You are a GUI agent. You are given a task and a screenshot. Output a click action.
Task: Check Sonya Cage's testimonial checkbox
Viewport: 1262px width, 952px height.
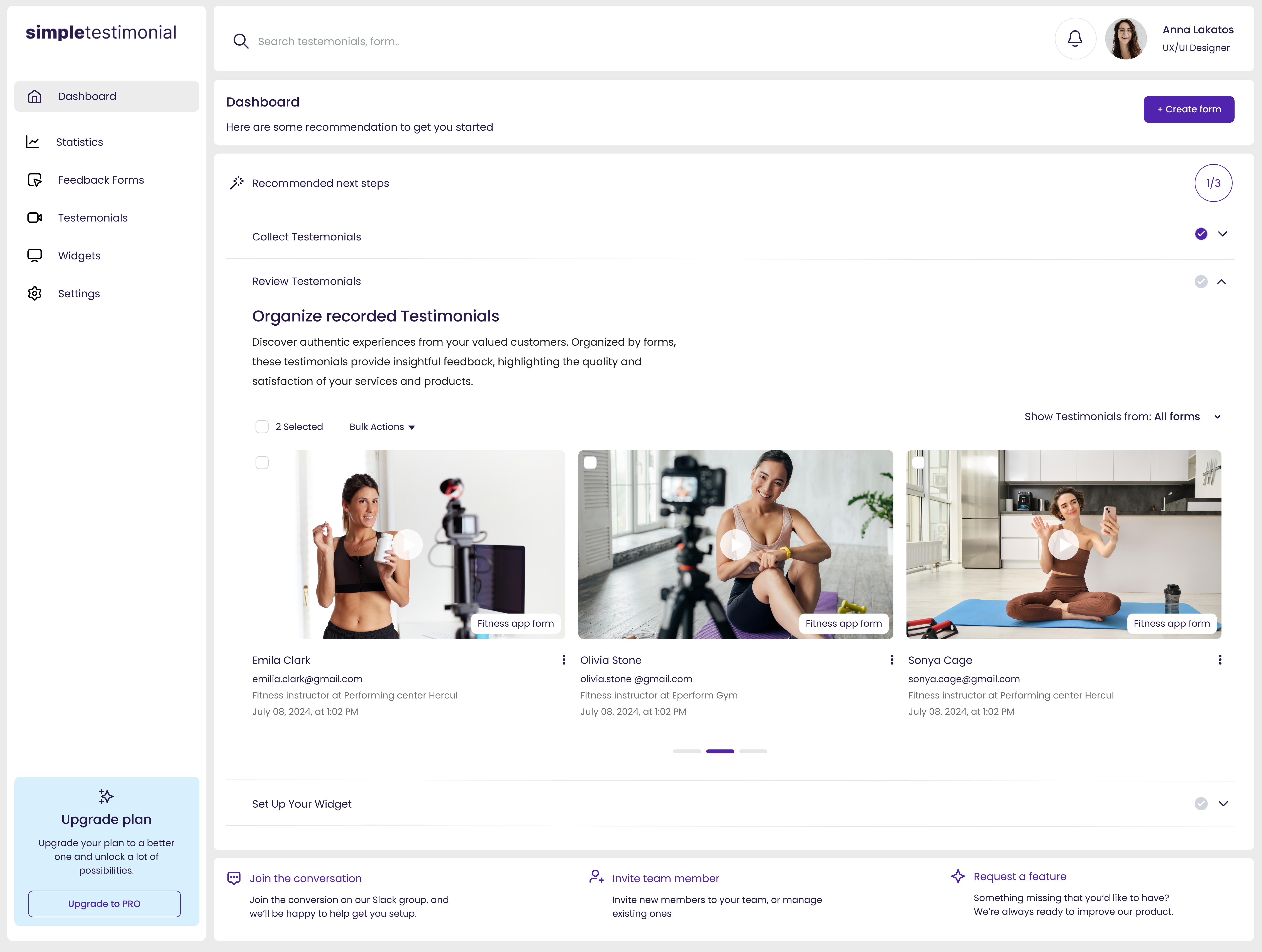pyautogui.click(x=918, y=463)
